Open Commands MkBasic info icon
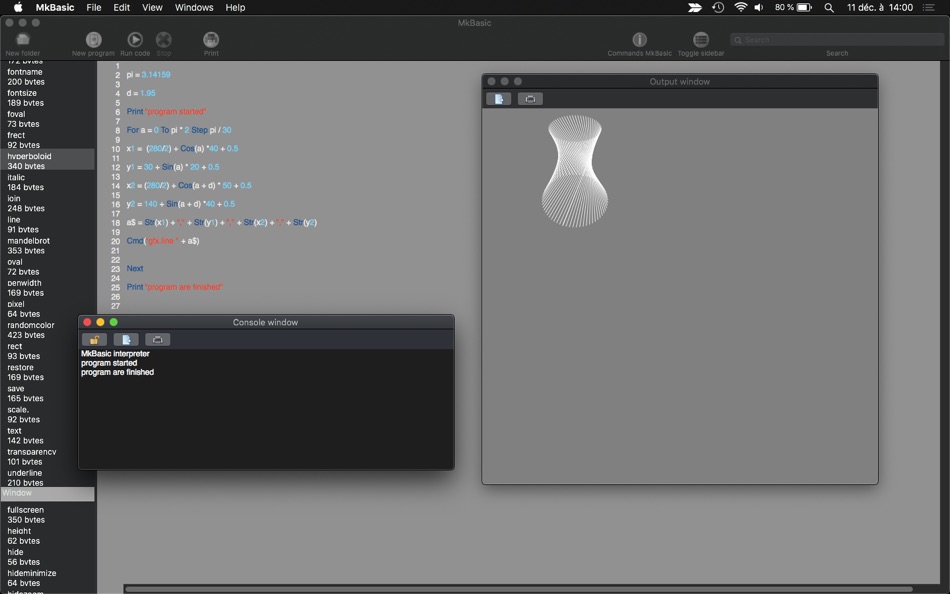950x594 pixels. [x=639, y=40]
